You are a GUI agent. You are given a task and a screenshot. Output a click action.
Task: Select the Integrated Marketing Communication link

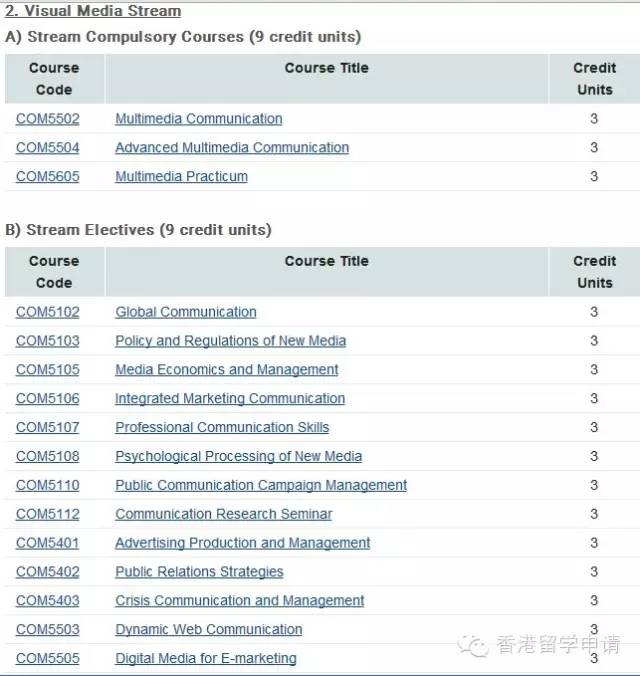[230, 398]
